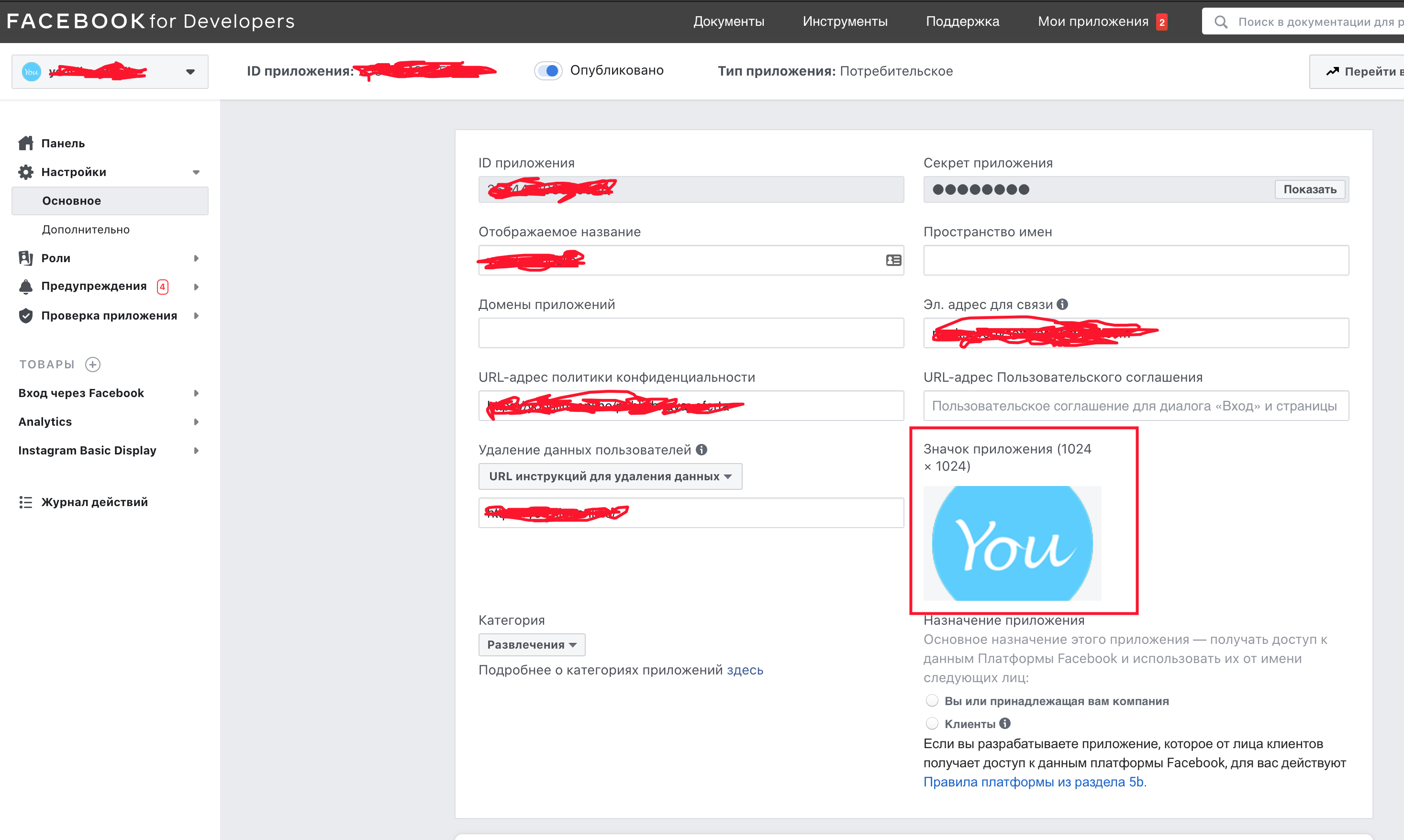This screenshot has width=1404, height=840.
Task: Open Мои приложения menu
Action: click(x=1092, y=22)
